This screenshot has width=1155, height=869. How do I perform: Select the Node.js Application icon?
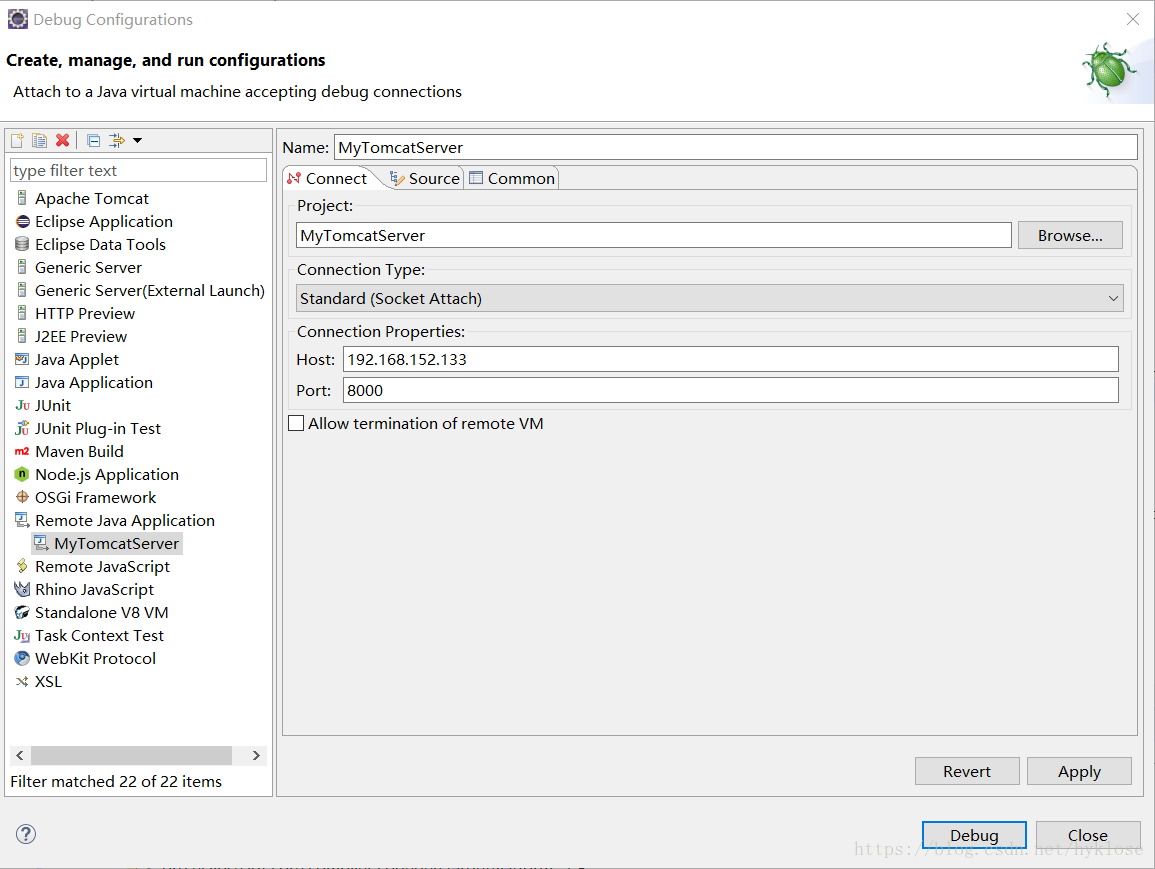click(x=22, y=474)
